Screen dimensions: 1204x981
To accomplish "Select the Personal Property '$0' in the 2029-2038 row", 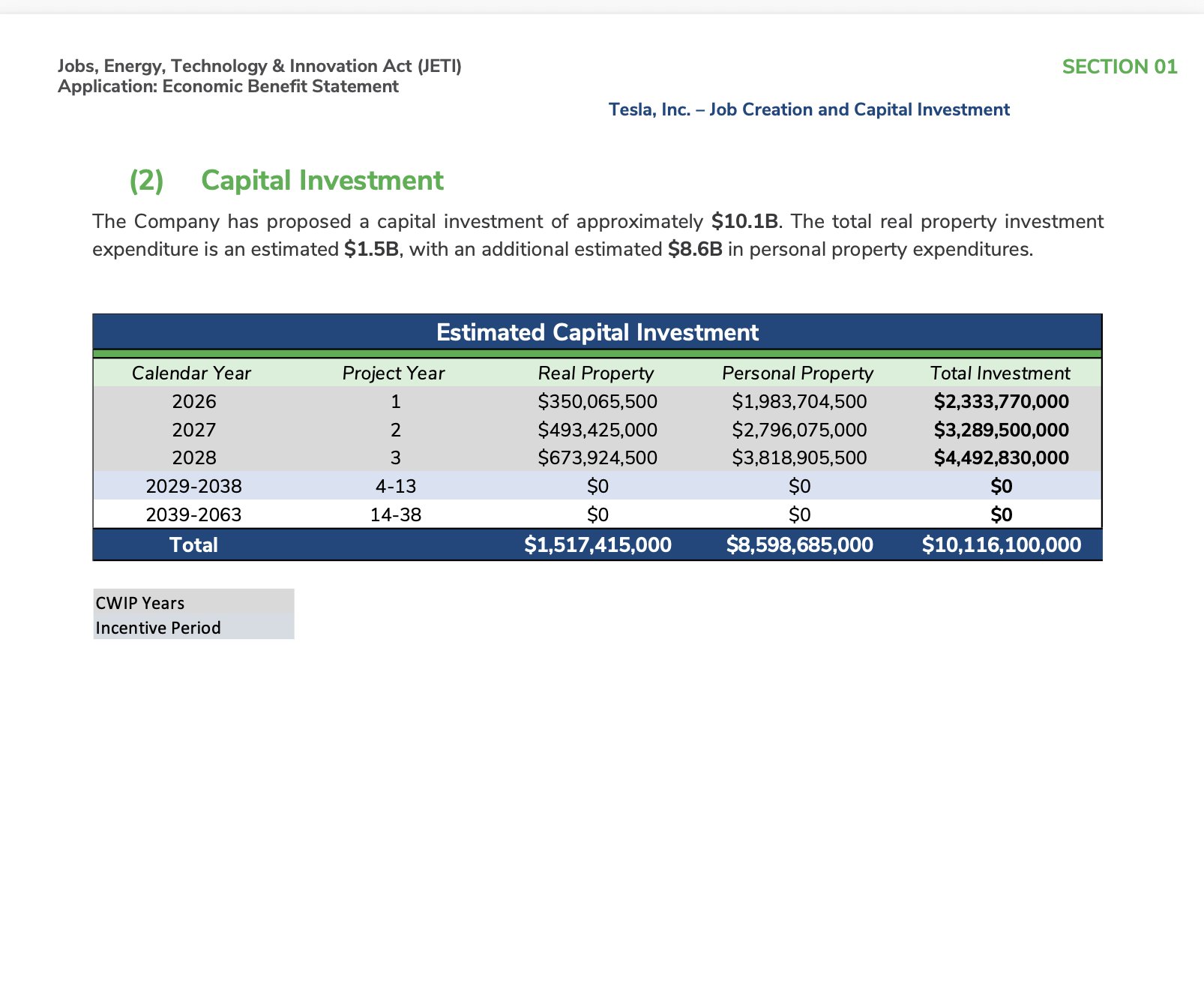I will pyautogui.click(x=799, y=487).
